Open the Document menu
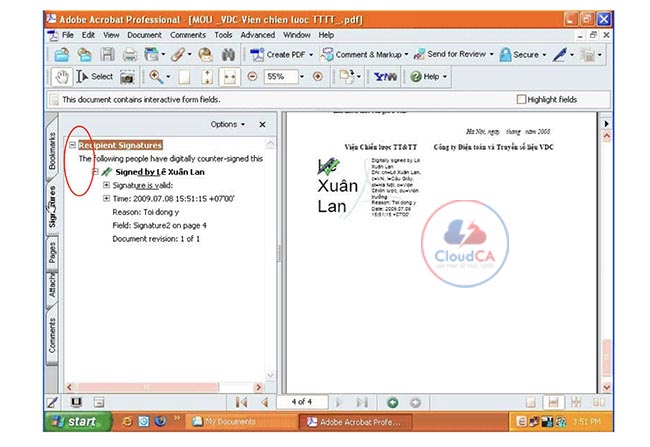The height and width of the screenshot is (447, 650). coord(144,35)
